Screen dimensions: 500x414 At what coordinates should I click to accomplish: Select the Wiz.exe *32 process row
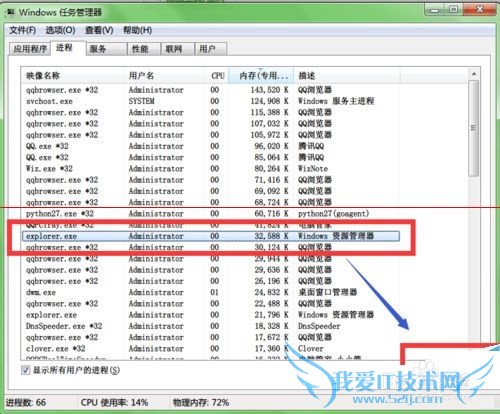coord(211,169)
